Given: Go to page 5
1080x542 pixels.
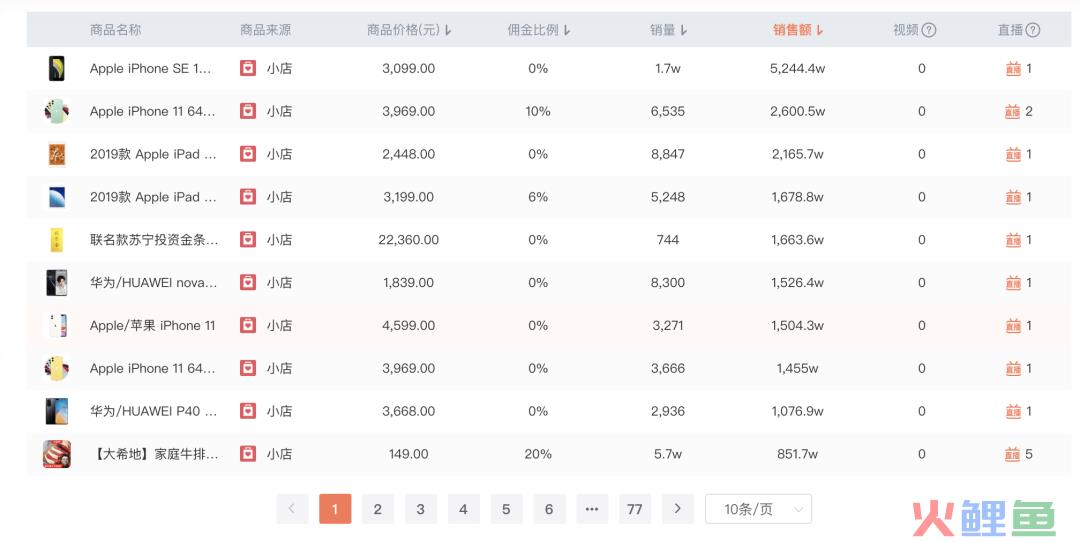Looking at the screenshot, I should click(x=506, y=509).
